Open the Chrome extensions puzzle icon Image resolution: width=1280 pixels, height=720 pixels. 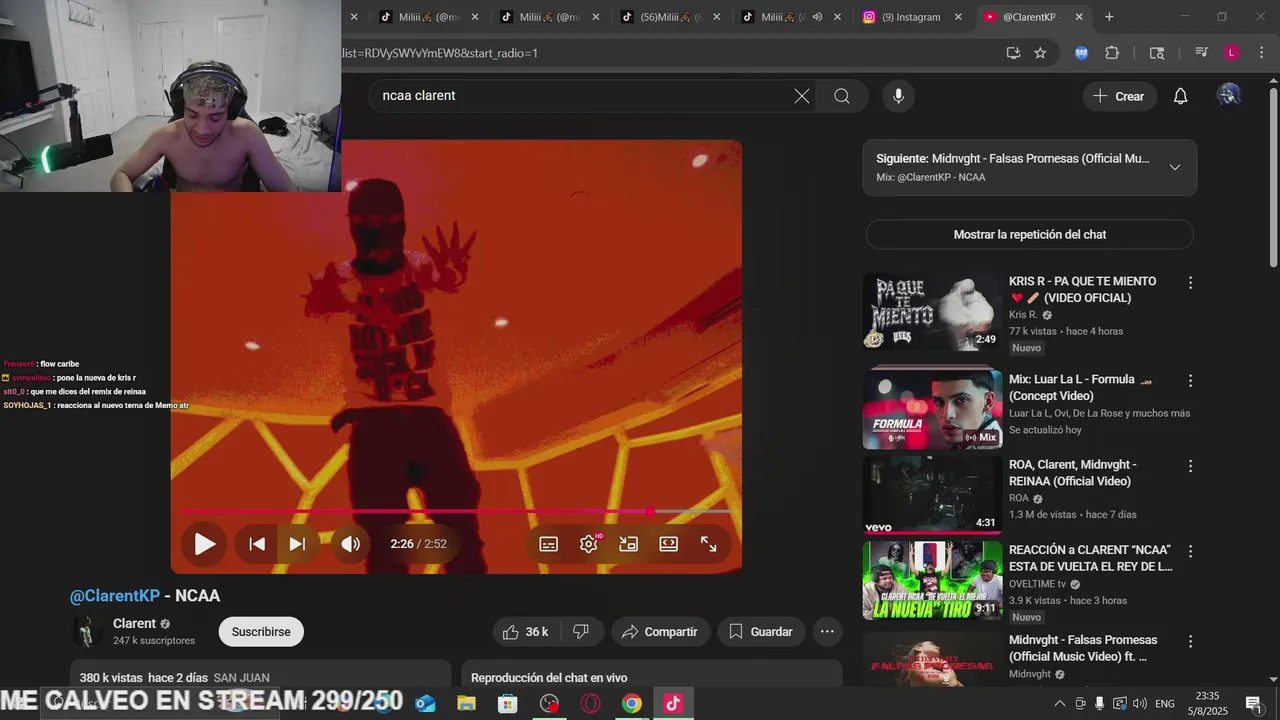point(1112,53)
